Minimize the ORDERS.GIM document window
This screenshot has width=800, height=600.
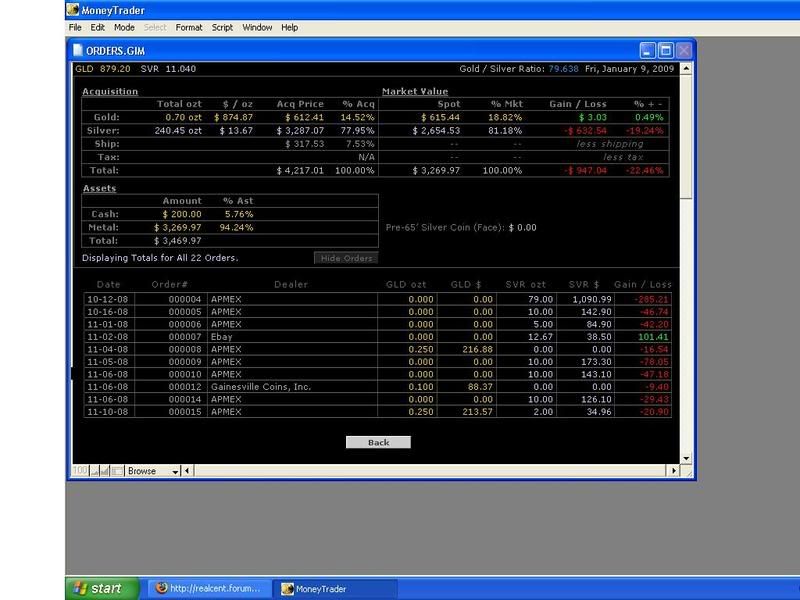(x=649, y=49)
